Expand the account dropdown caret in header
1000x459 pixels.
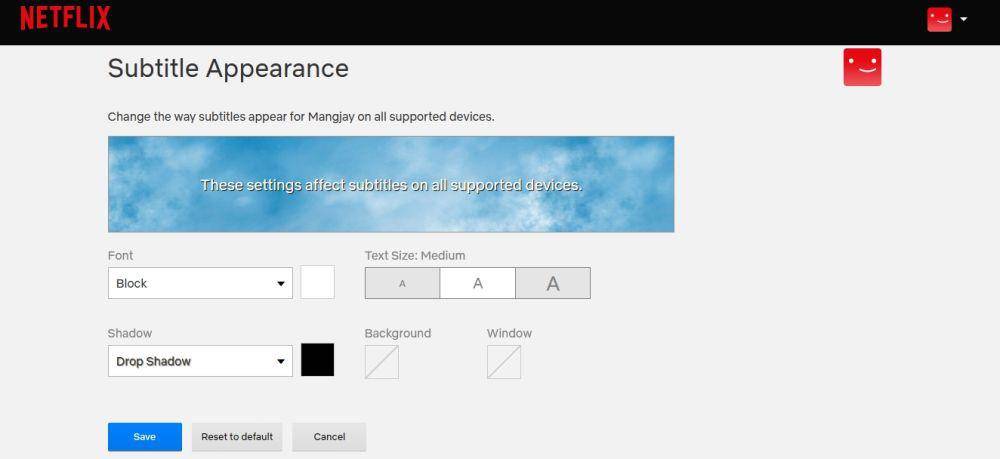point(964,19)
